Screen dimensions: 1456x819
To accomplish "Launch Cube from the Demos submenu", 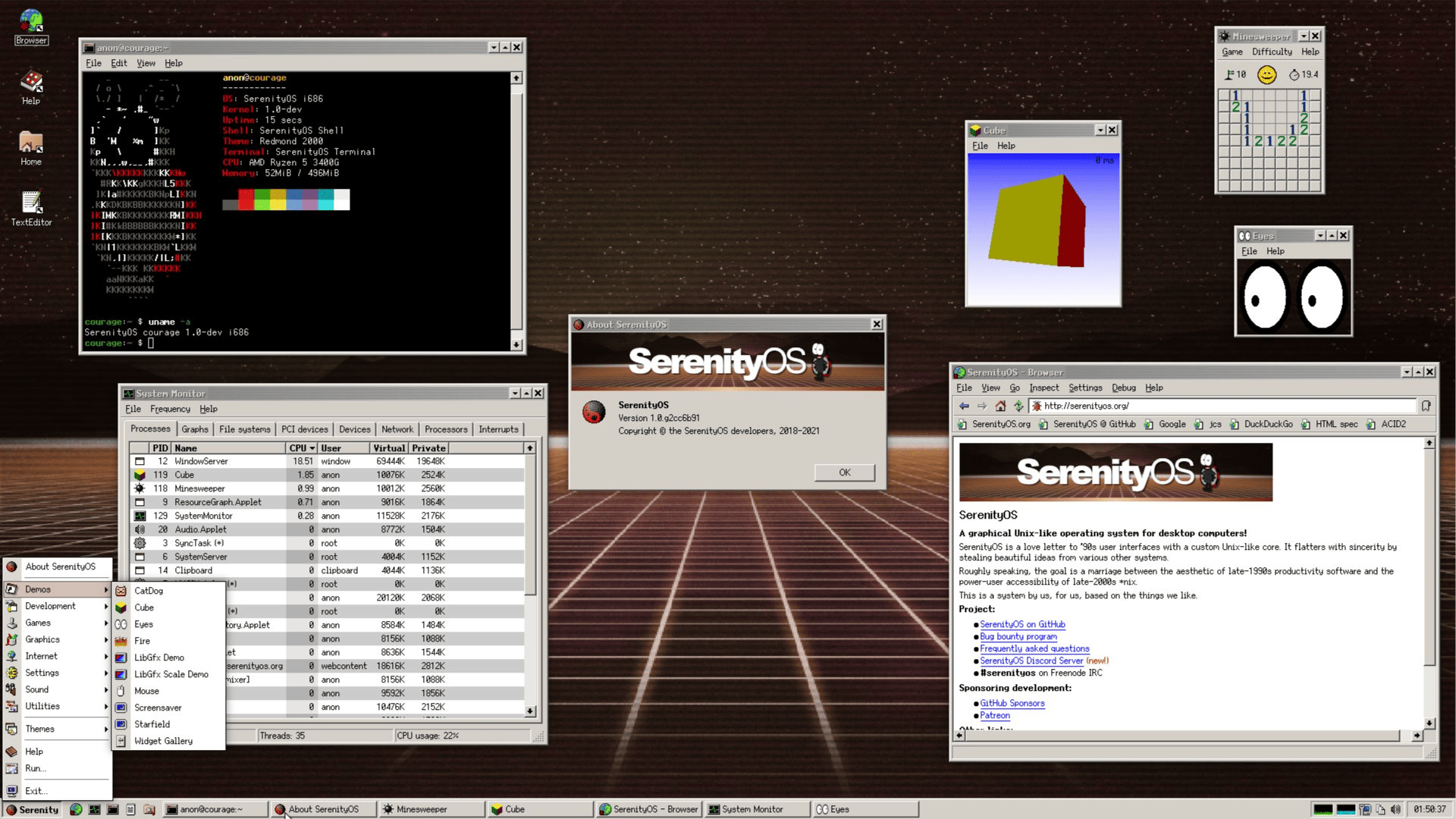I will [144, 607].
